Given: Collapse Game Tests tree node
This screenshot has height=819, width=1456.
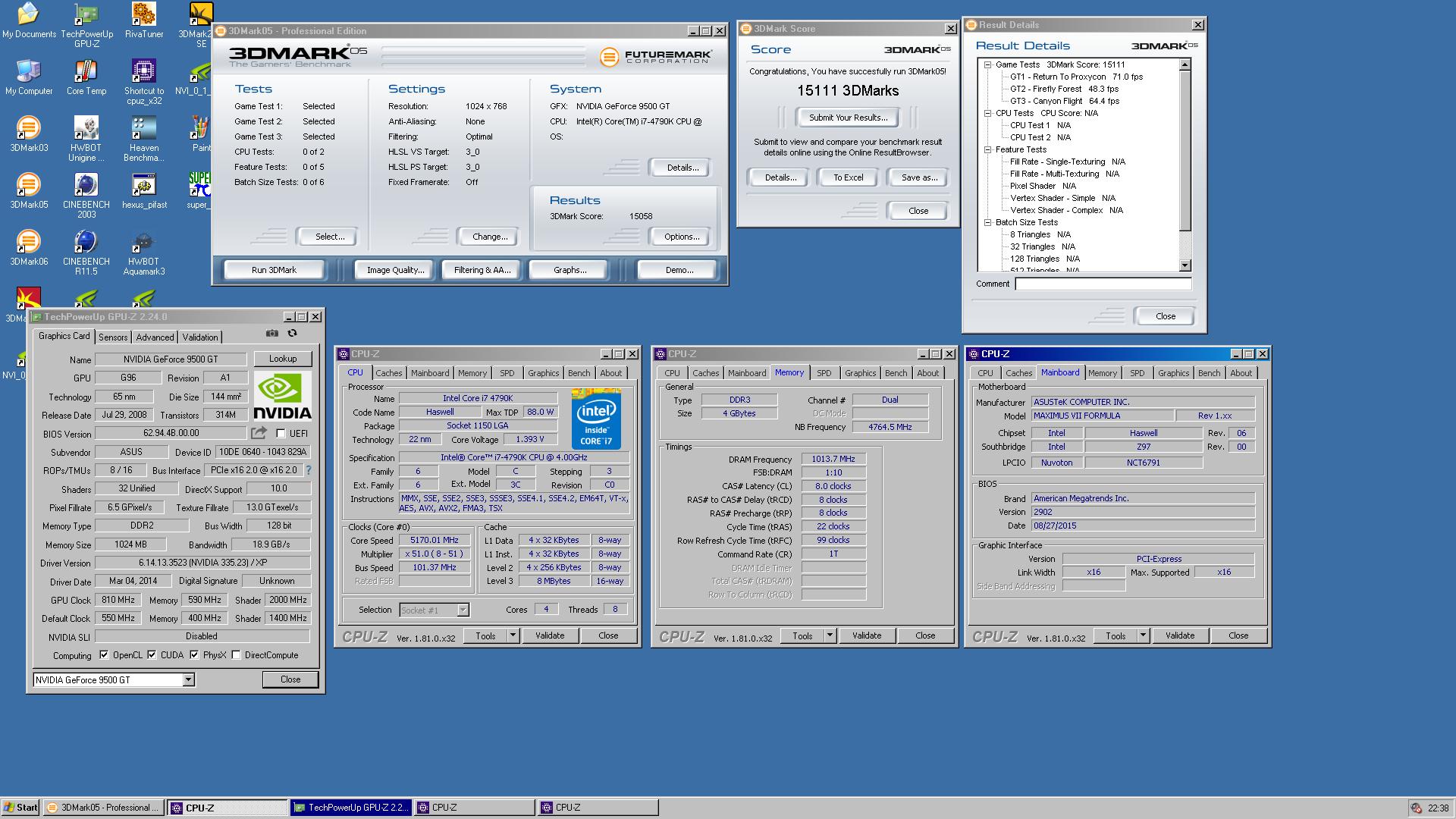Looking at the screenshot, I should pos(987,65).
